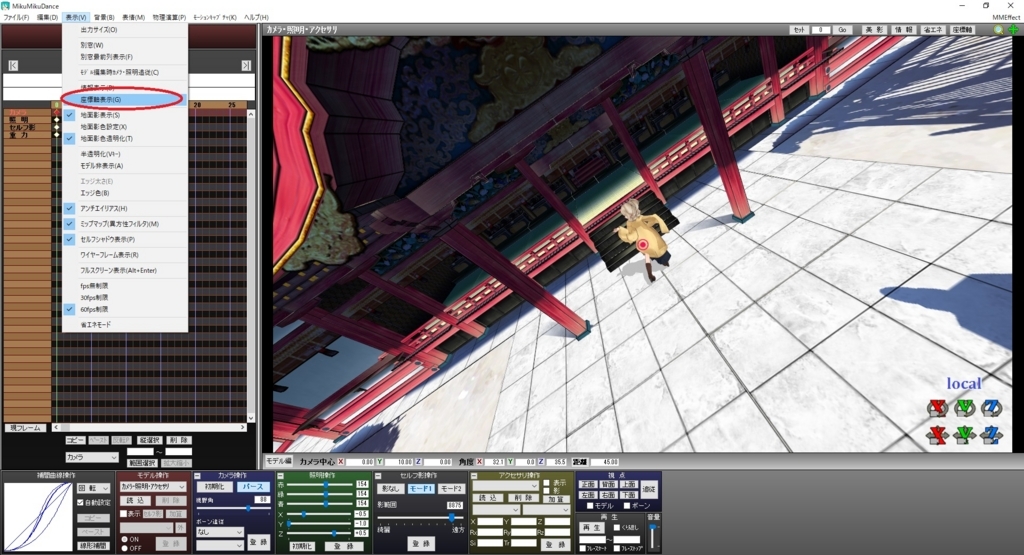Open the カメラ dropdown below the timeline

click(x=91, y=457)
